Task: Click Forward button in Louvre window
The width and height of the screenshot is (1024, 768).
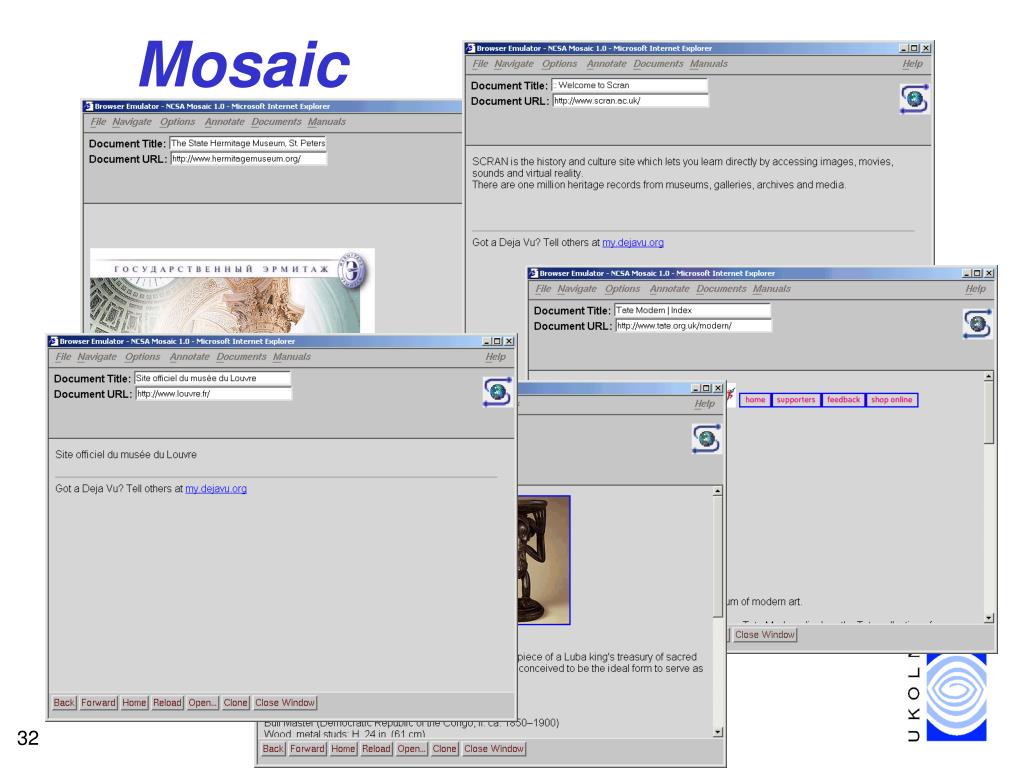Action: click(99, 703)
